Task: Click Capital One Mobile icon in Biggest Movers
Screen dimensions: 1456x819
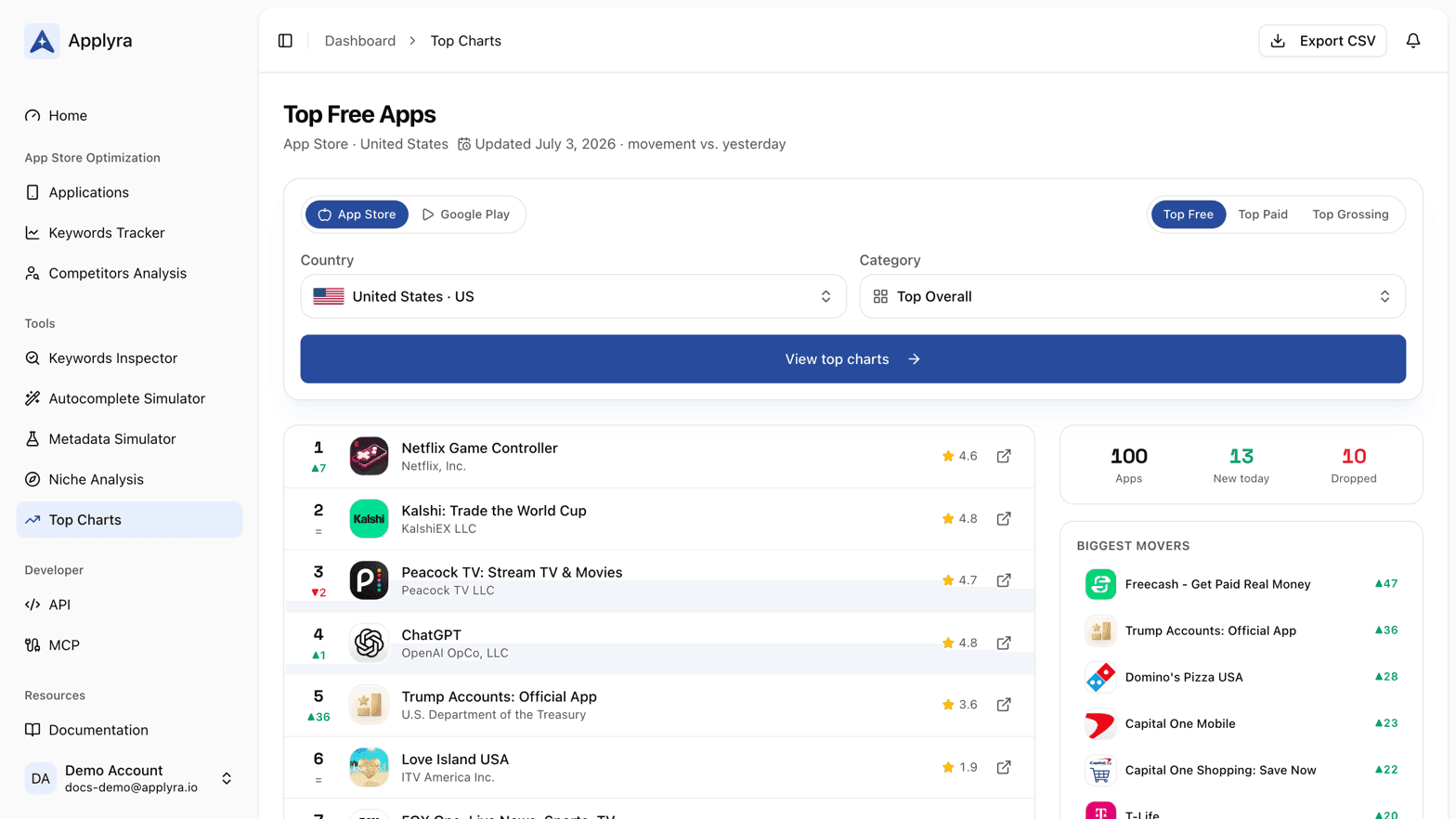Action: (x=1100, y=723)
